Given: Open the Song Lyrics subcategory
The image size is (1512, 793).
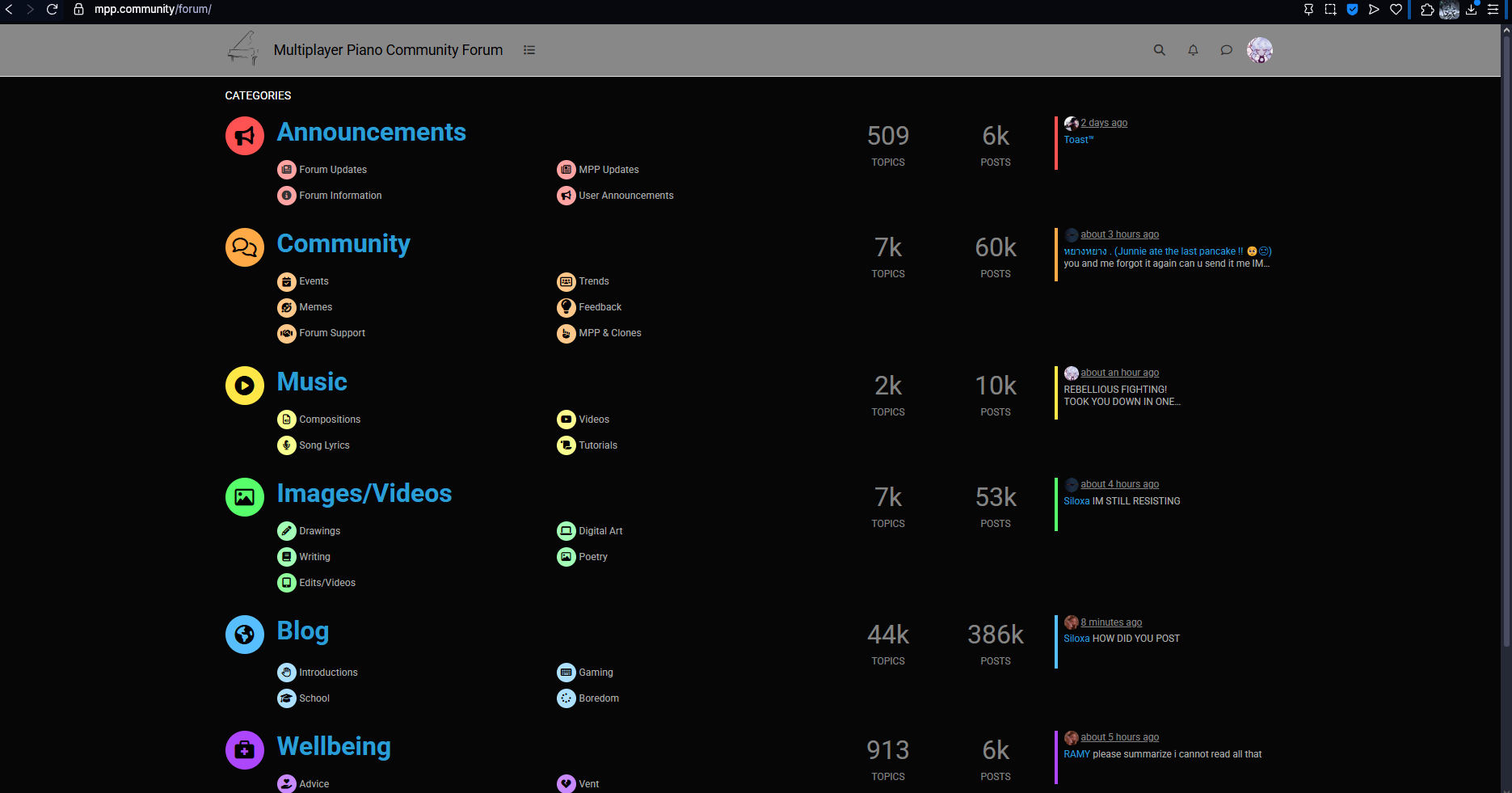Looking at the screenshot, I should point(324,445).
